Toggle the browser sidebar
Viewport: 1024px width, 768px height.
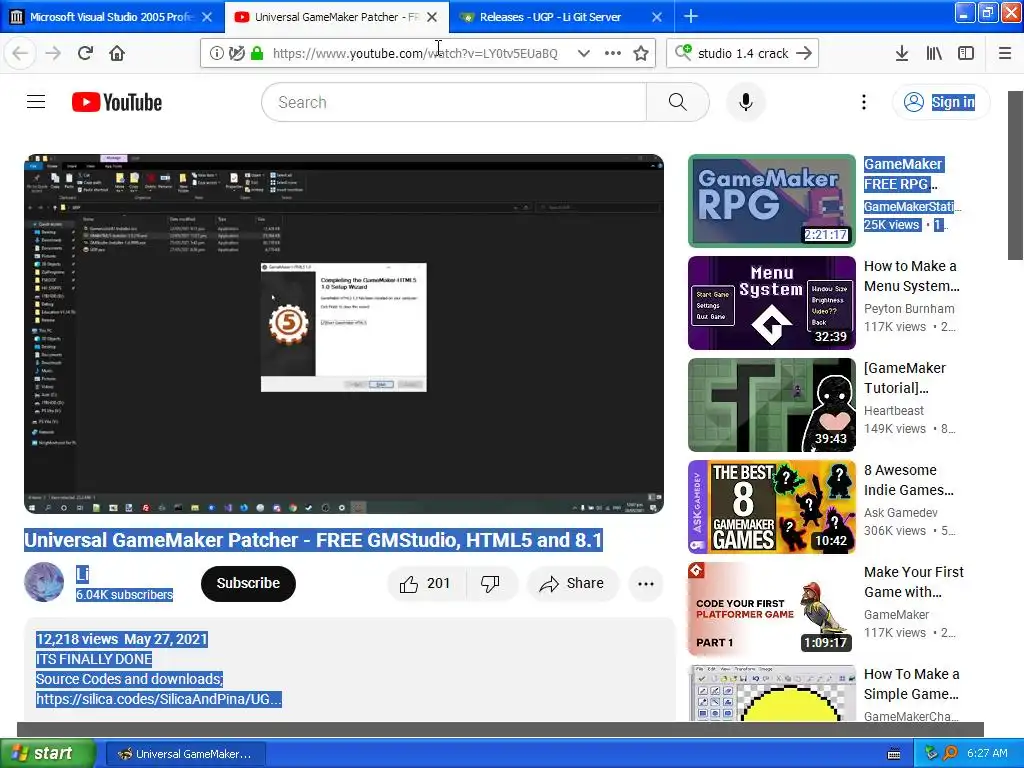(x=966, y=54)
